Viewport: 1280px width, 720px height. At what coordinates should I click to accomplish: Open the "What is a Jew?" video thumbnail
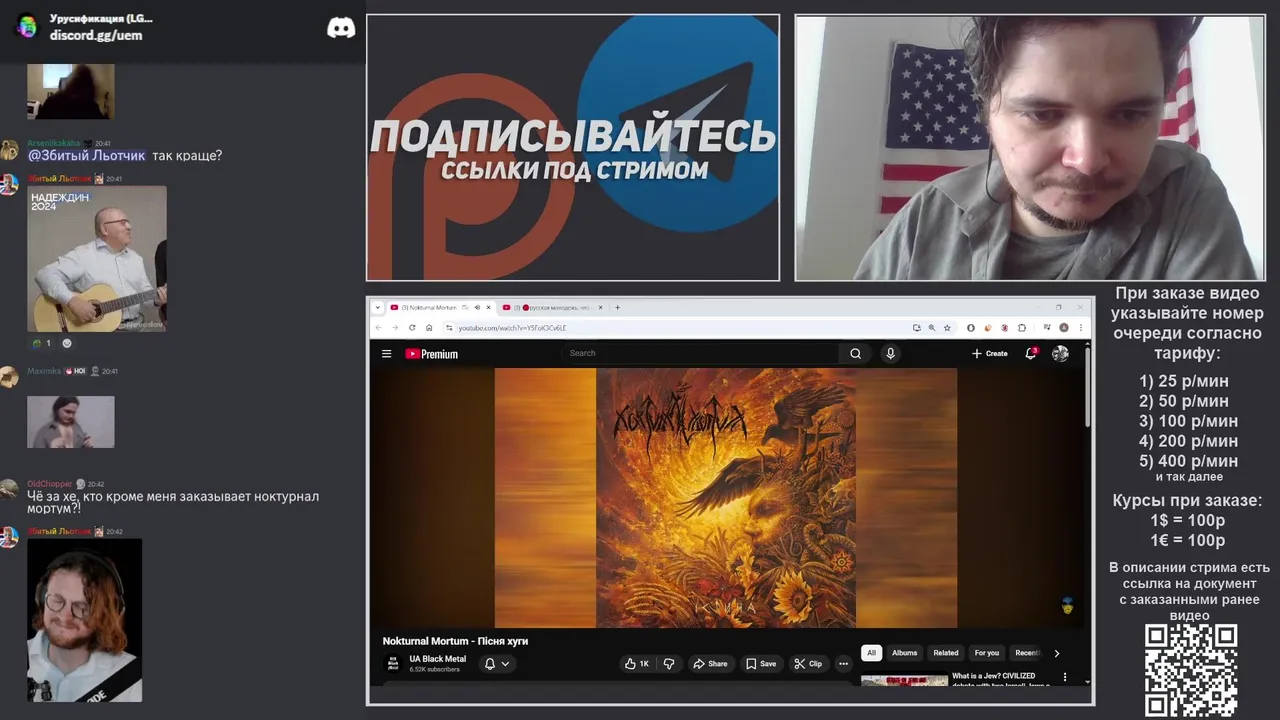[904, 680]
